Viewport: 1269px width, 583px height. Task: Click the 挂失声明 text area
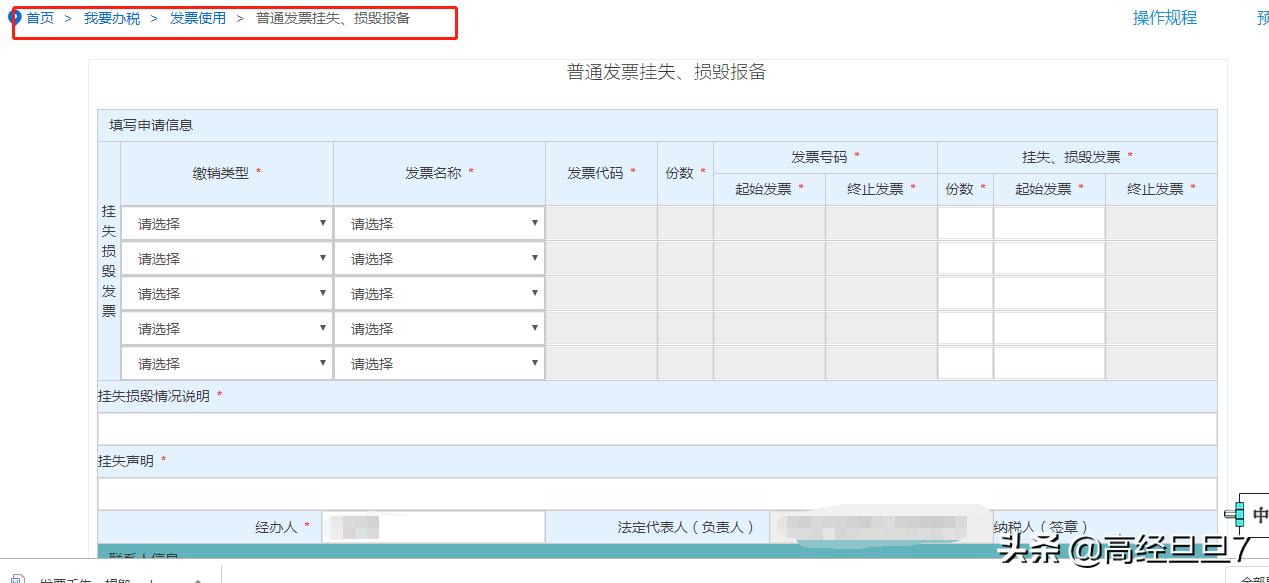(x=655, y=492)
